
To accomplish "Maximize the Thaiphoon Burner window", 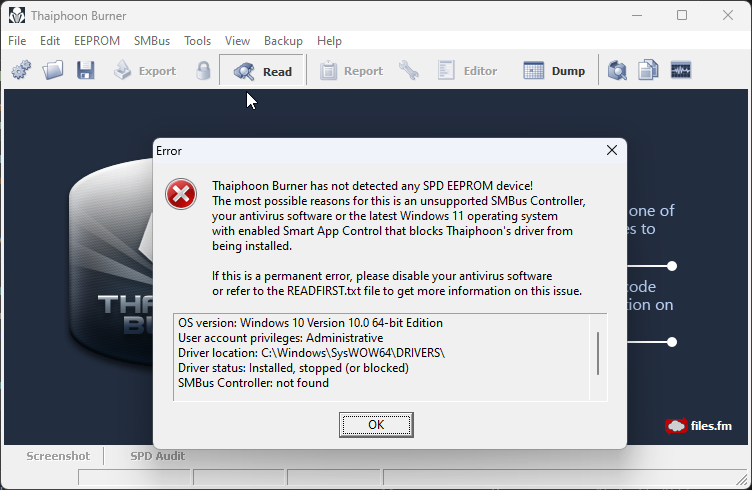I will [682, 15].
